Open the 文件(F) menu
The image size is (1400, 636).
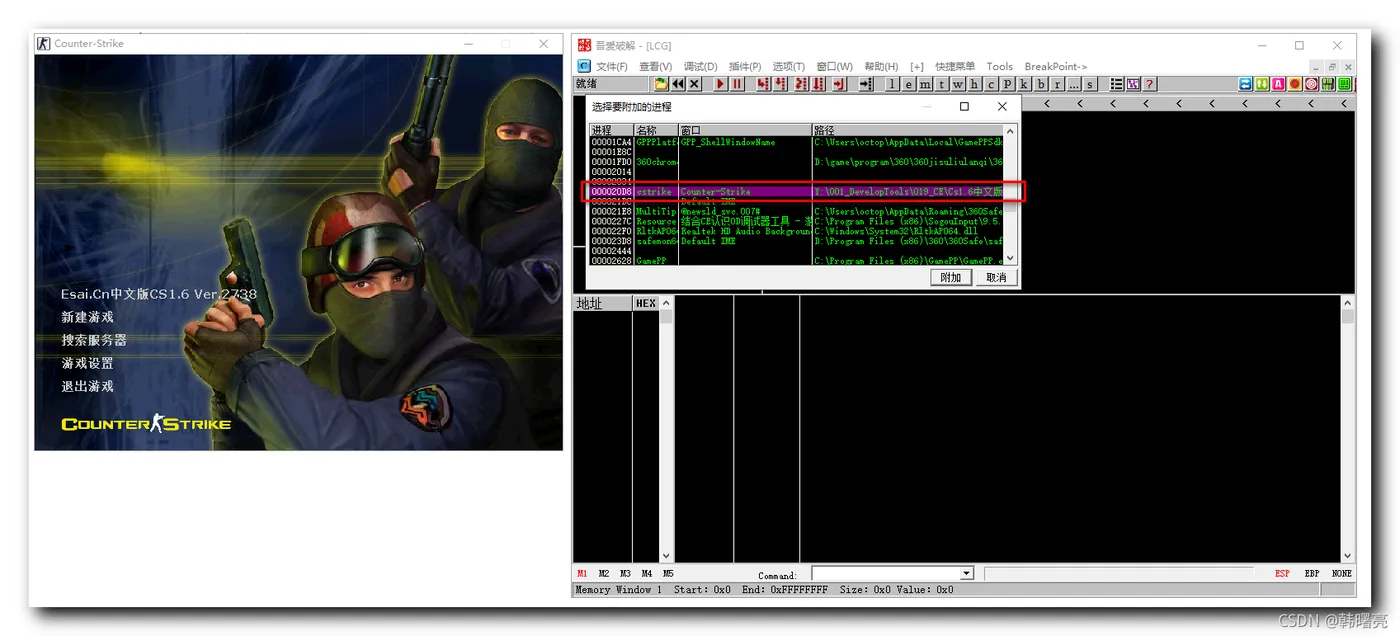tap(612, 67)
